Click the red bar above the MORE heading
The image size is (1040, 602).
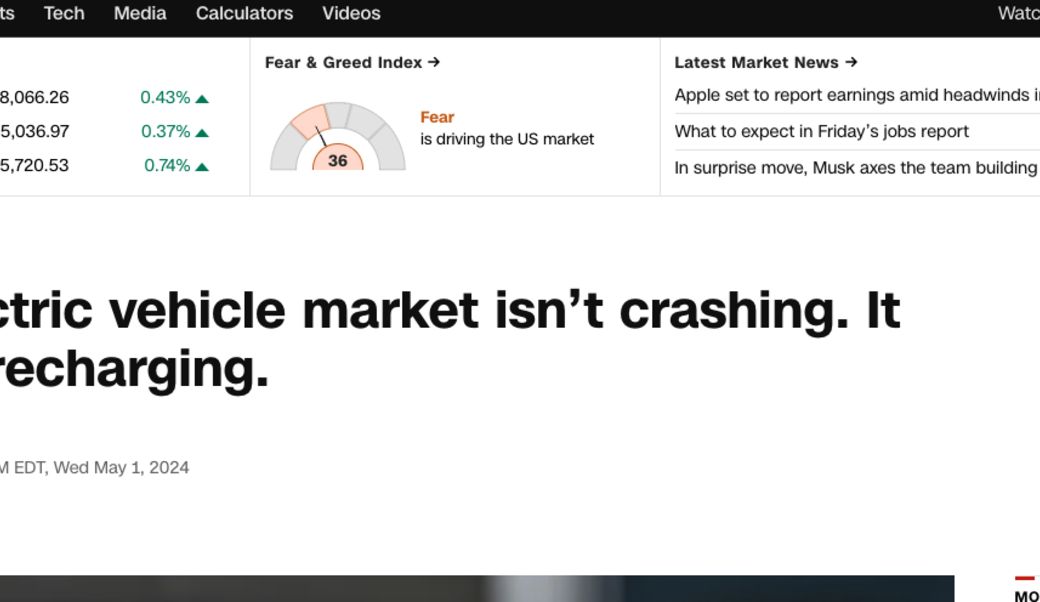coord(1027,578)
